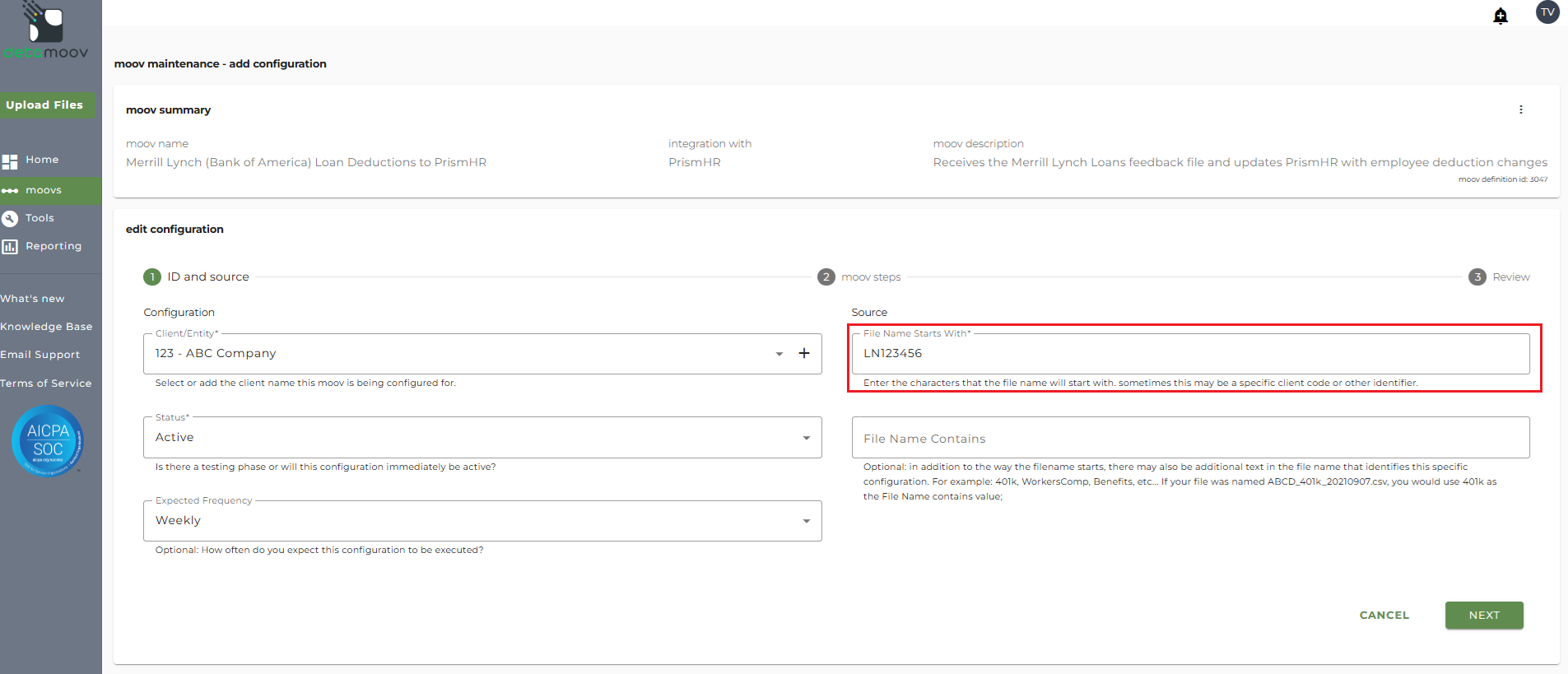Open Client/Entity dropdown arrow
Viewport: 1568px width, 674px height.
point(779,354)
